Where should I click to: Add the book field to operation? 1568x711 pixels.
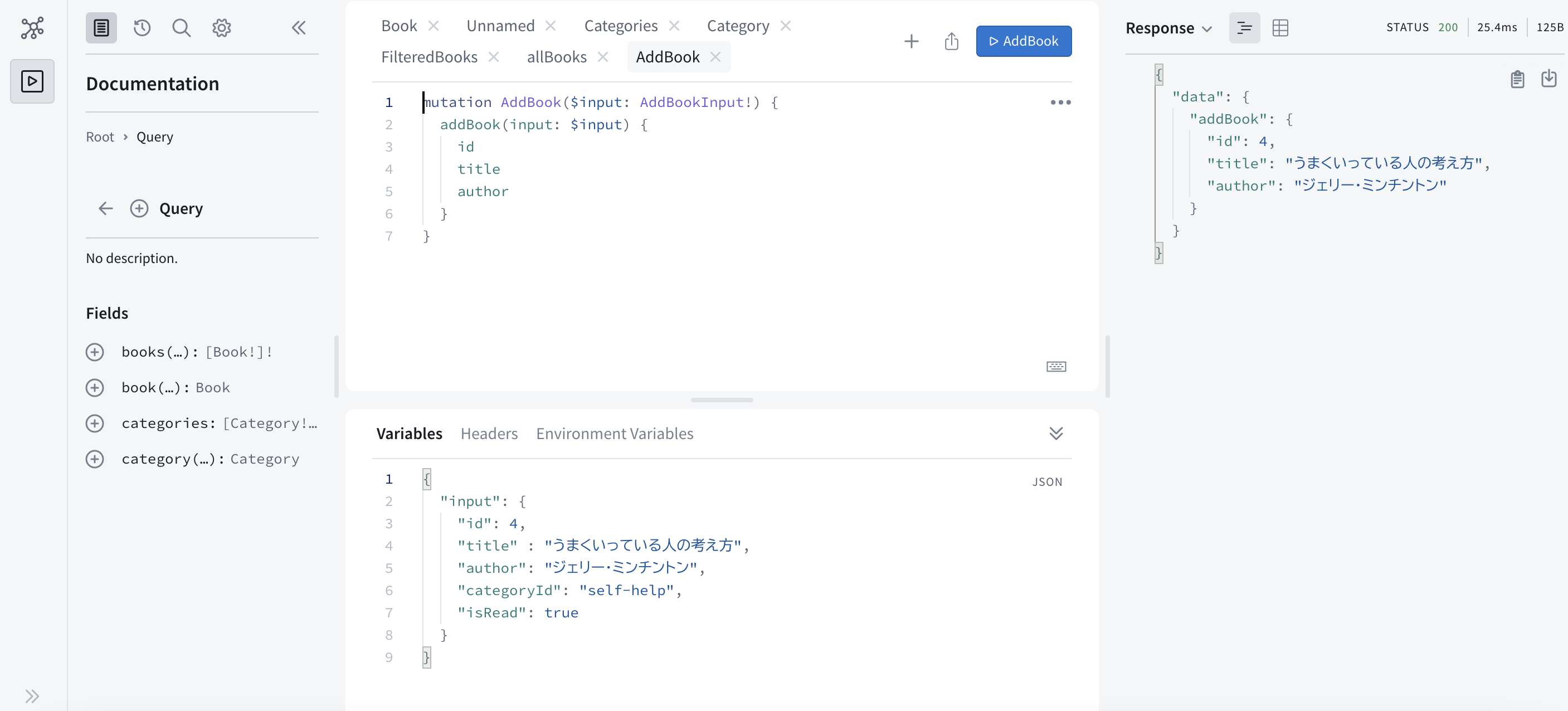pyautogui.click(x=95, y=388)
